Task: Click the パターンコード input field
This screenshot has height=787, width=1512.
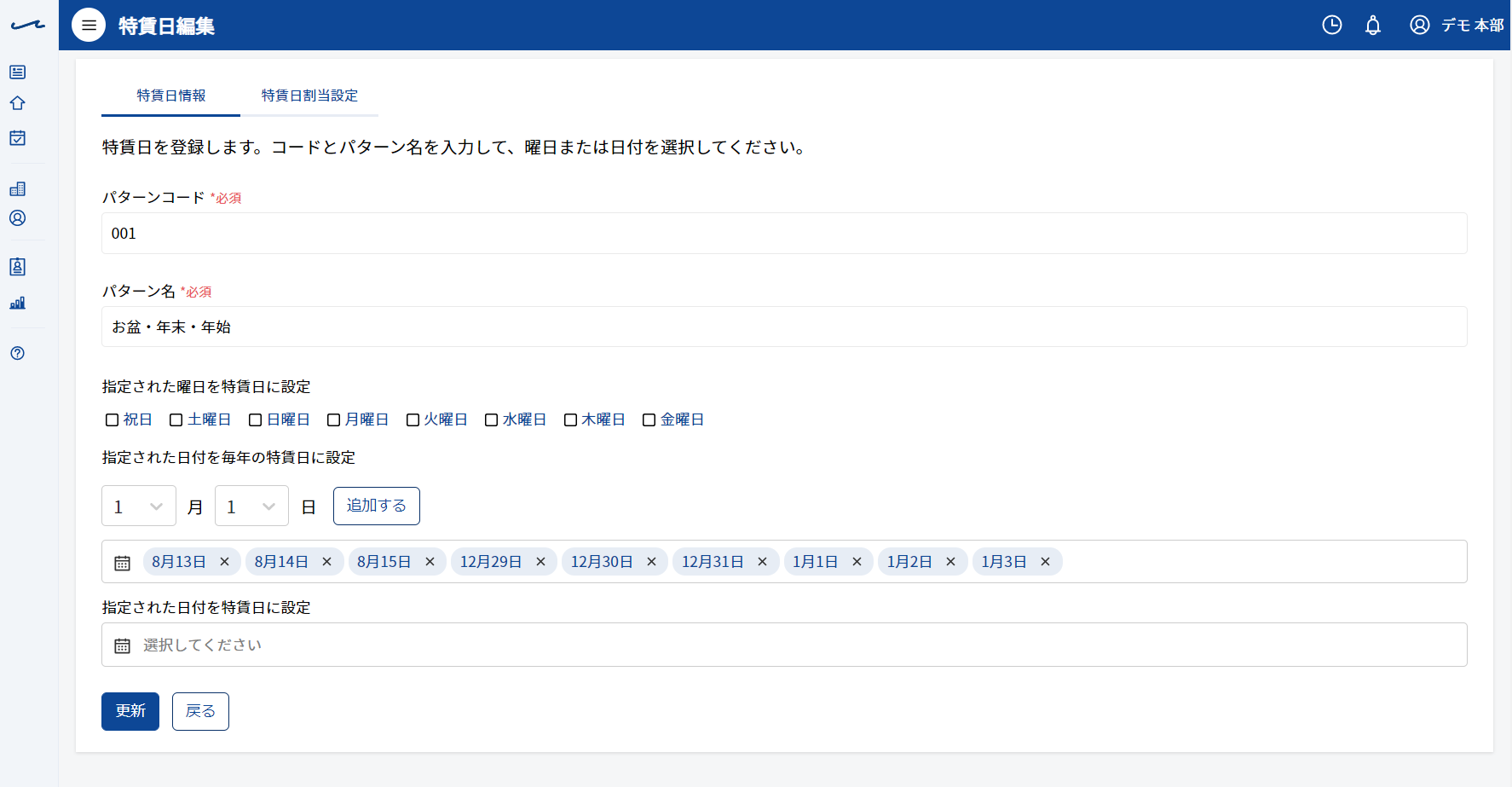Action: [784, 233]
